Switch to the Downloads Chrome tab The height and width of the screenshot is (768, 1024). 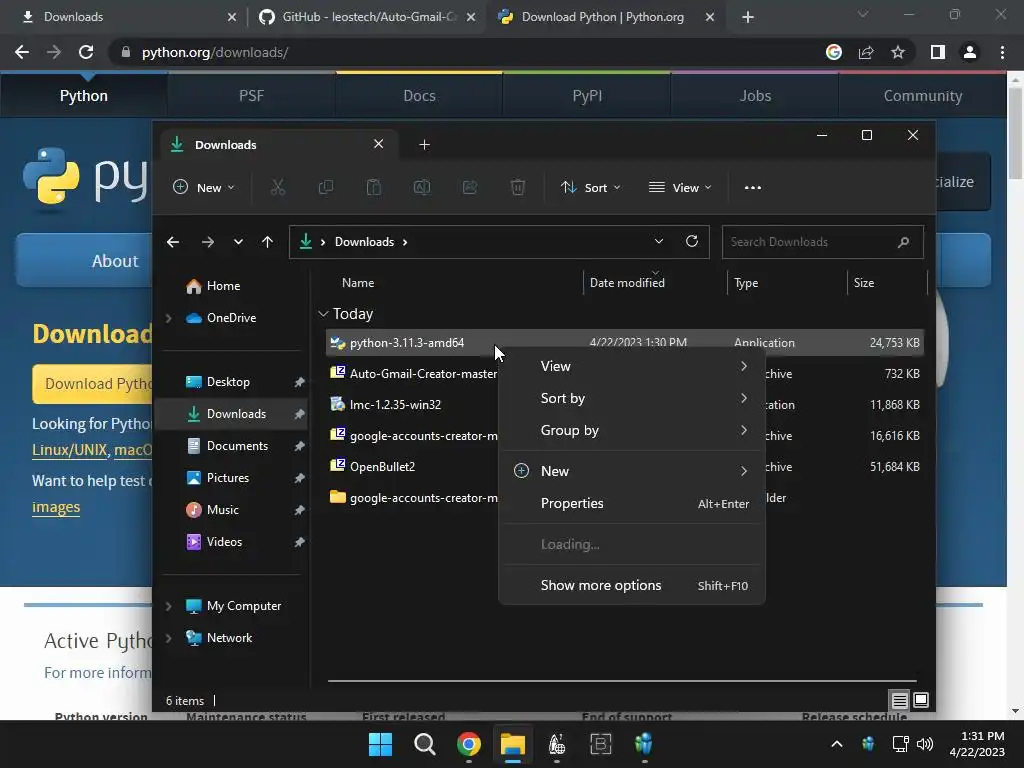click(x=127, y=17)
